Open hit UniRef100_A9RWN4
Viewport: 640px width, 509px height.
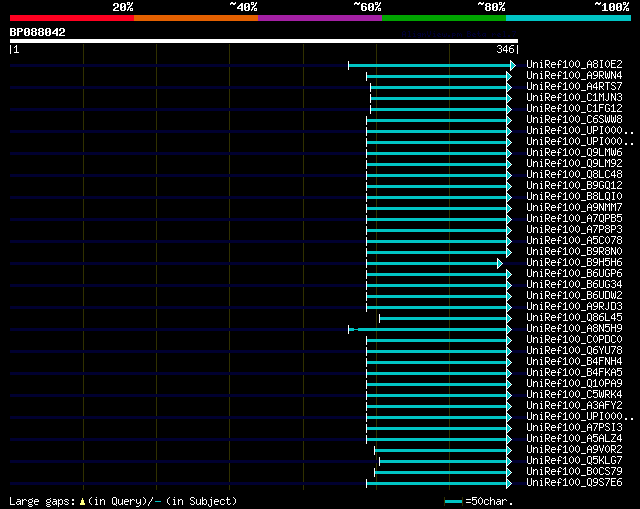574,76
